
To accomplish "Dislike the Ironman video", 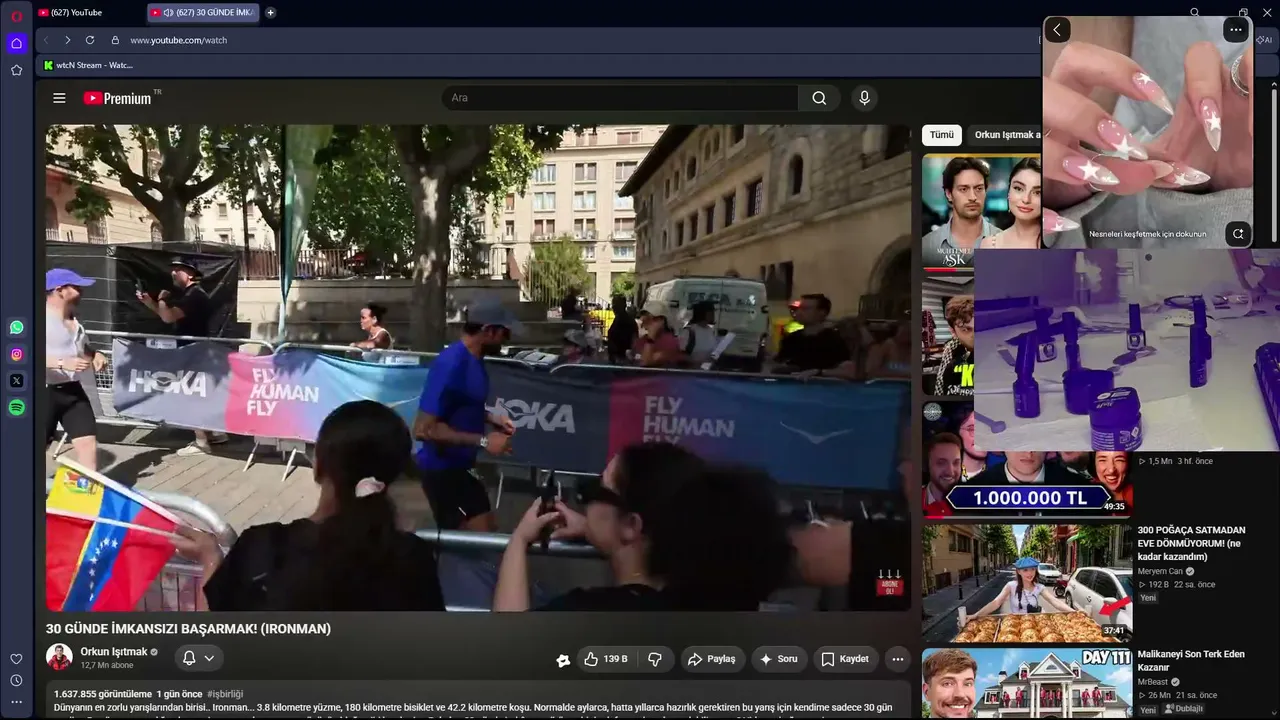I will click(655, 659).
